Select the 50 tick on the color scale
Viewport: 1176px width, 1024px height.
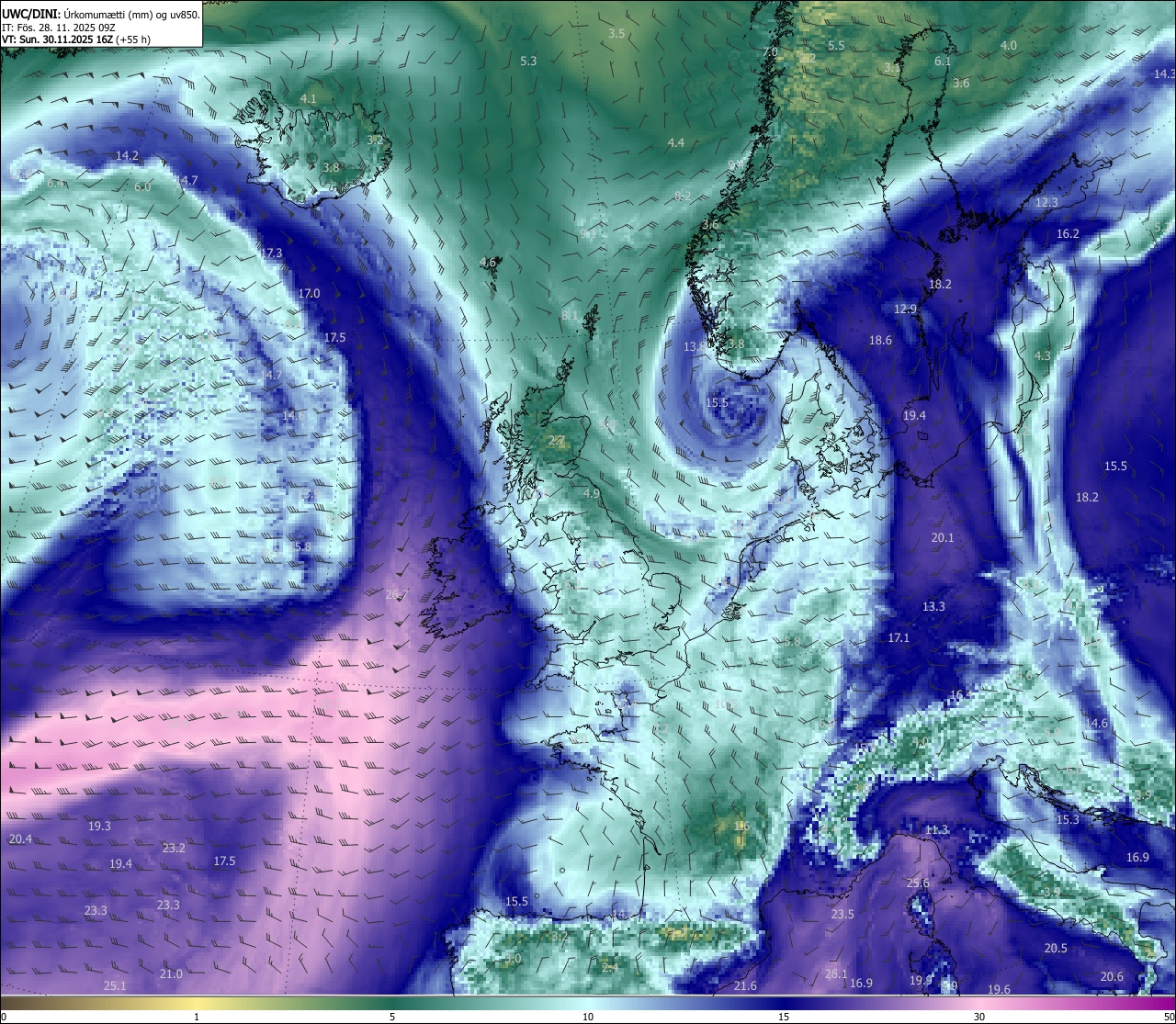point(1169,1017)
